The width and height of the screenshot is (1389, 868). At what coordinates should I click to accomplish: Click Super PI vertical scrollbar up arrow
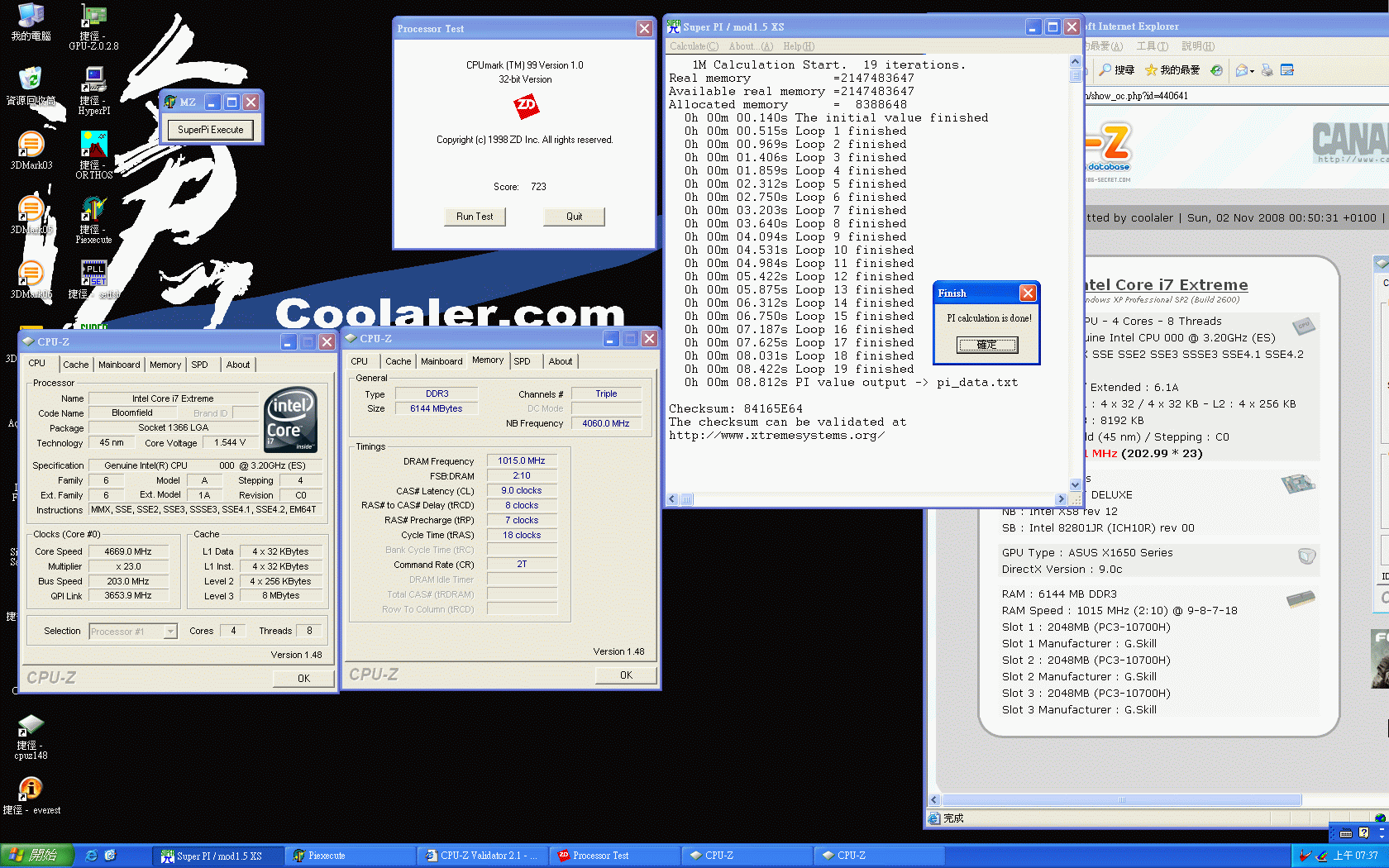(x=1076, y=61)
